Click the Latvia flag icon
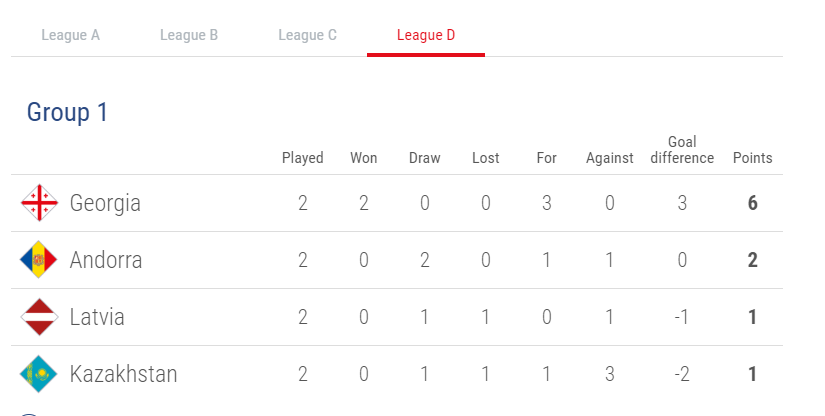This screenshot has height=416, width=825. coord(39,317)
